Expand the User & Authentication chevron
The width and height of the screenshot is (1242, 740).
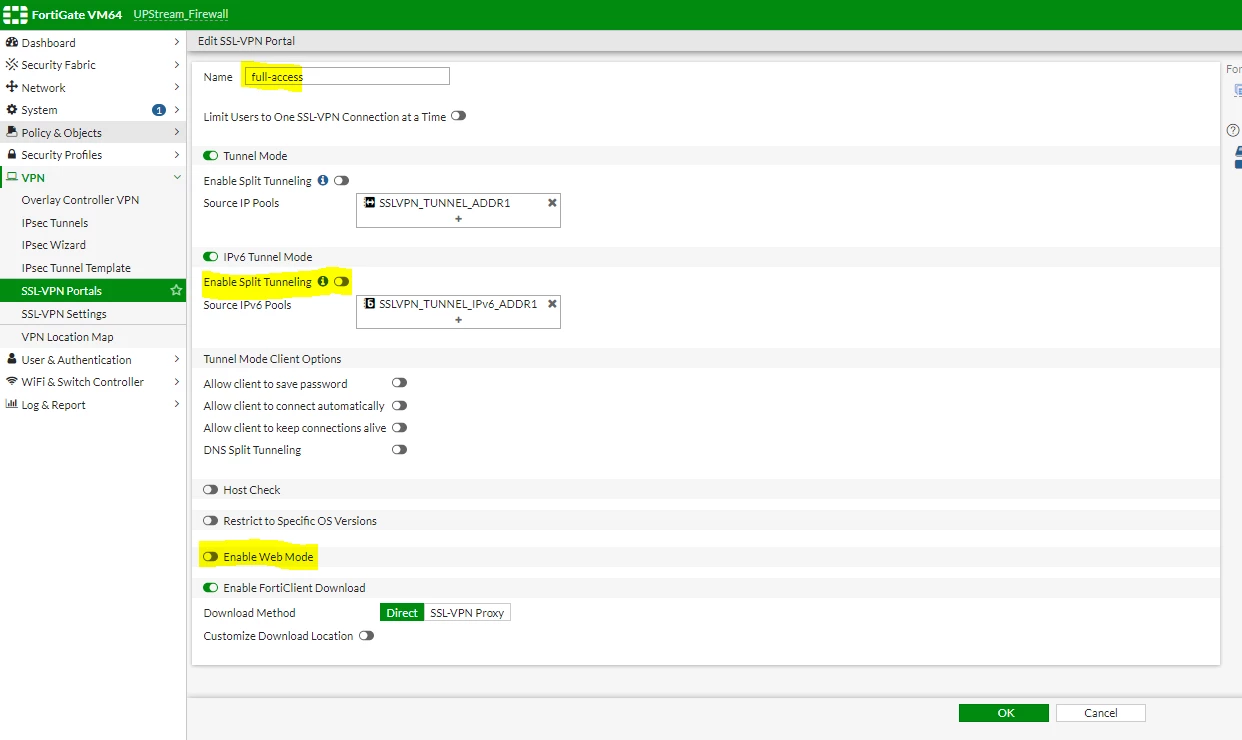tap(176, 359)
